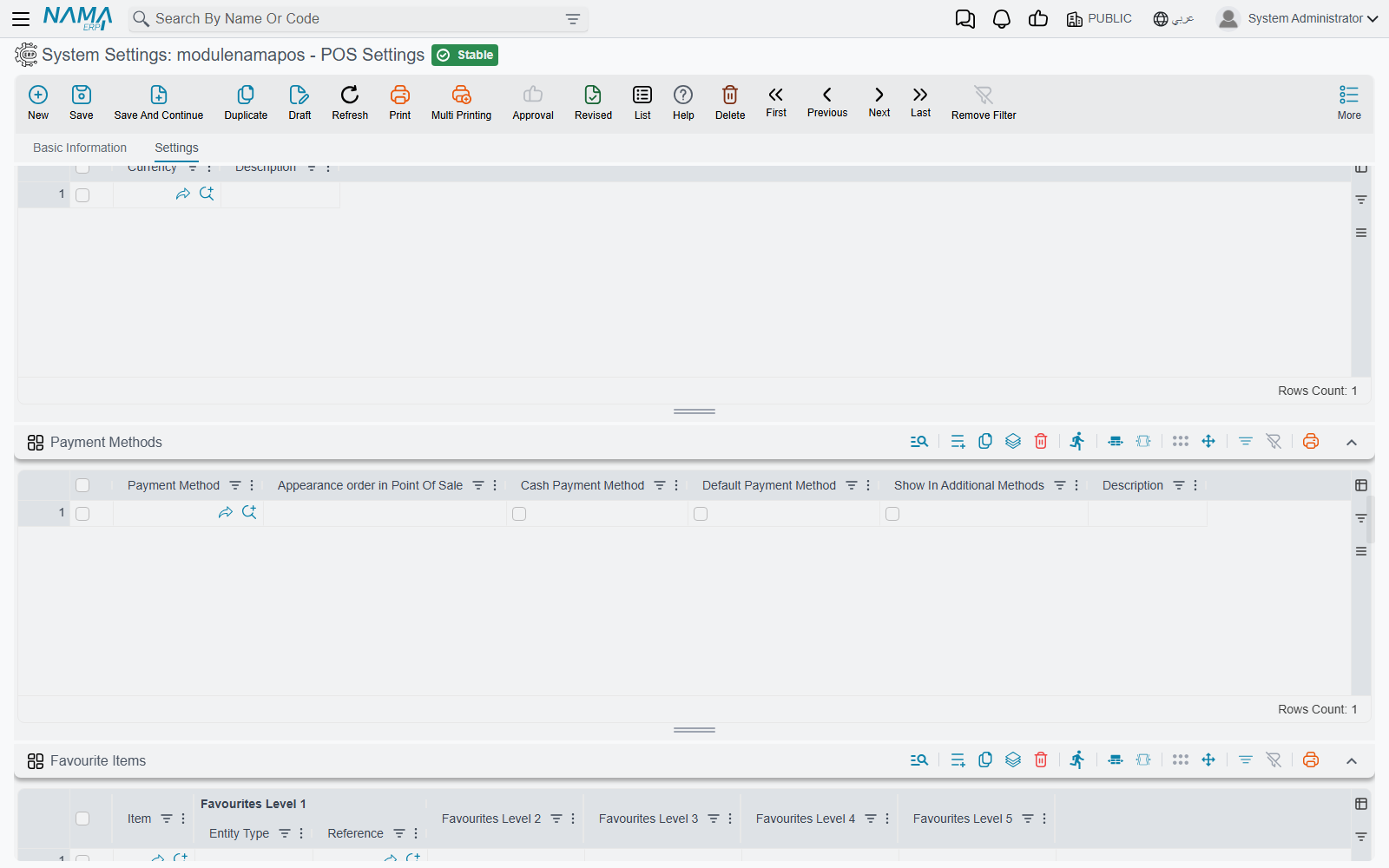Copy rows in Payment Methods grid
1389x868 pixels.
pyautogui.click(x=985, y=442)
